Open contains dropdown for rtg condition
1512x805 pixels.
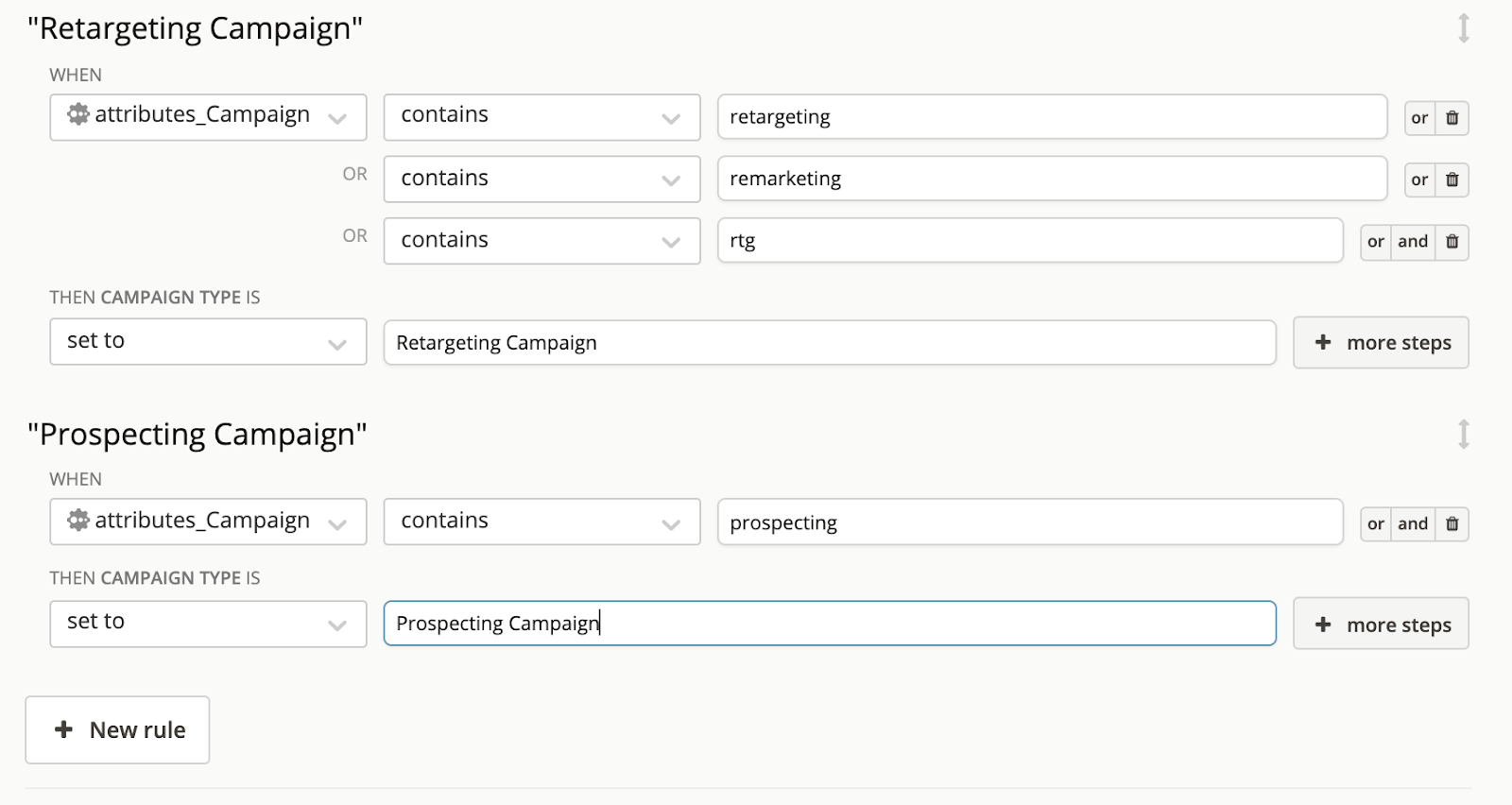pyautogui.click(x=541, y=241)
